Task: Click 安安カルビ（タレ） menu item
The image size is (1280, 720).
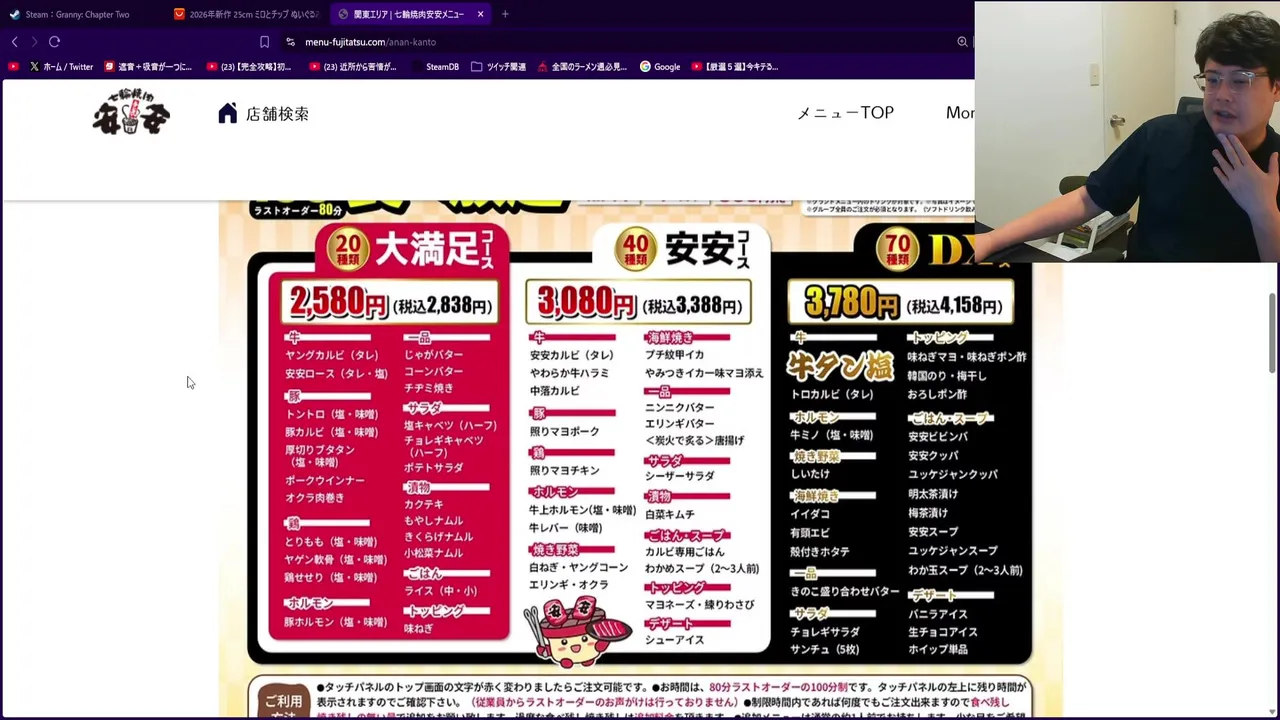Action: pyautogui.click(x=572, y=355)
